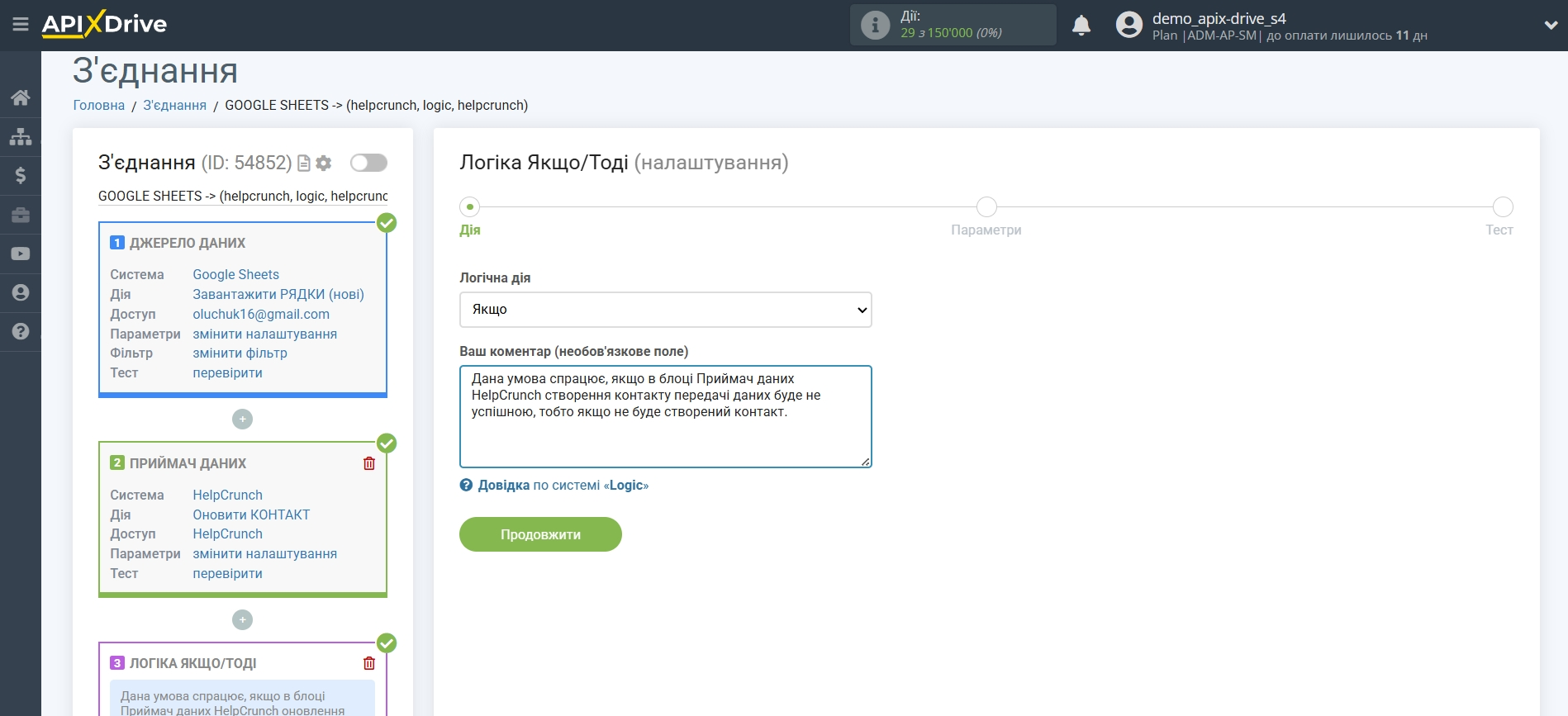Image resolution: width=1568 pixels, height=716 pixels.
Task: Click the ПРИЙМАЧ ДАНИХ block header
Action: tap(188, 464)
